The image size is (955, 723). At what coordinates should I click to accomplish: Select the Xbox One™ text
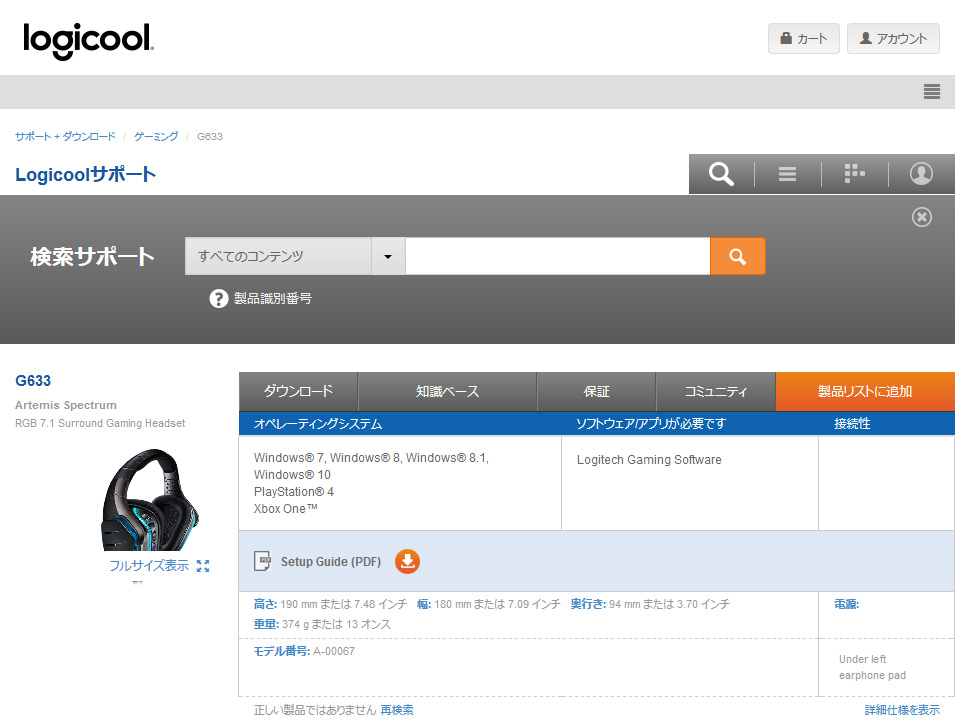[x=286, y=509]
